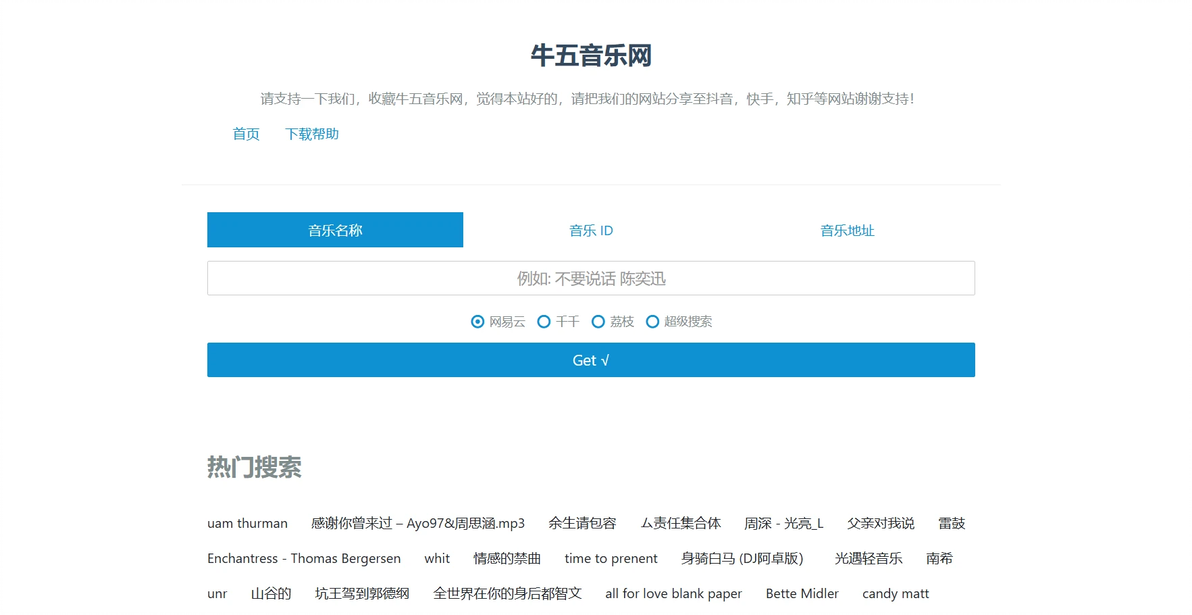Open all for love blank paper search
Screen dimensions: 1192x615
[x=674, y=594]
